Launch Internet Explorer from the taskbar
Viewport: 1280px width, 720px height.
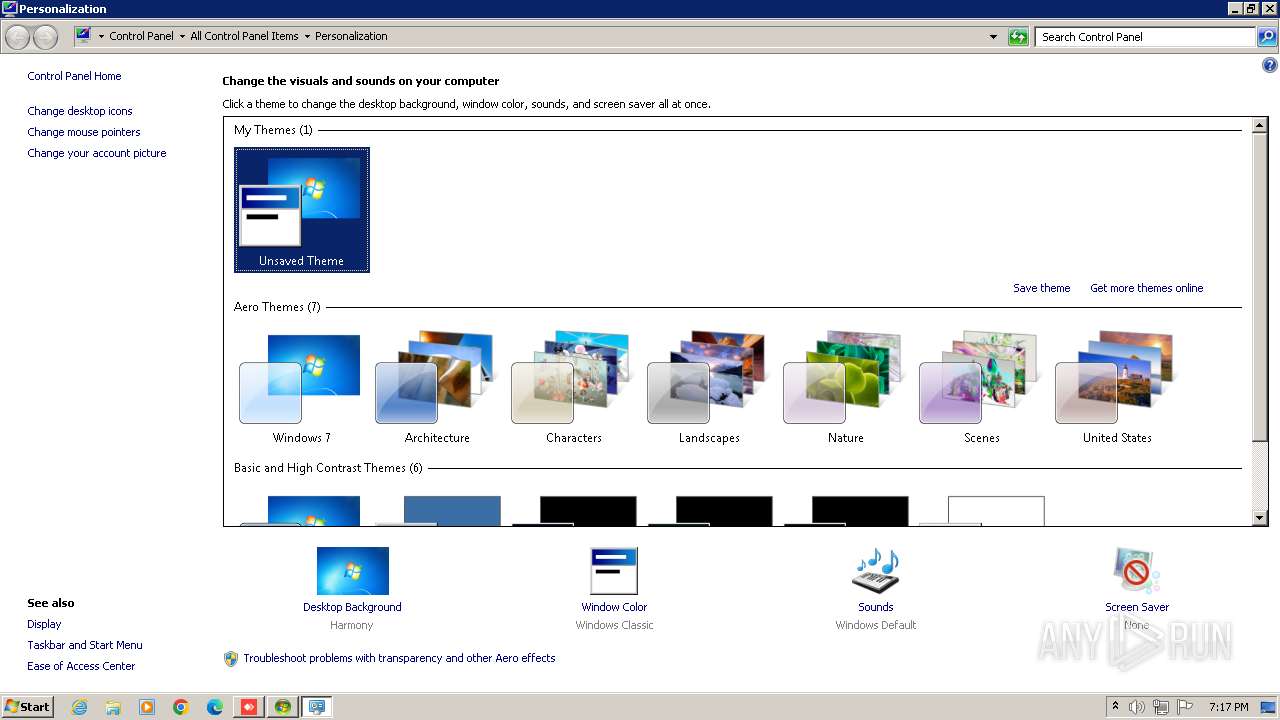(x=80, y=707)
